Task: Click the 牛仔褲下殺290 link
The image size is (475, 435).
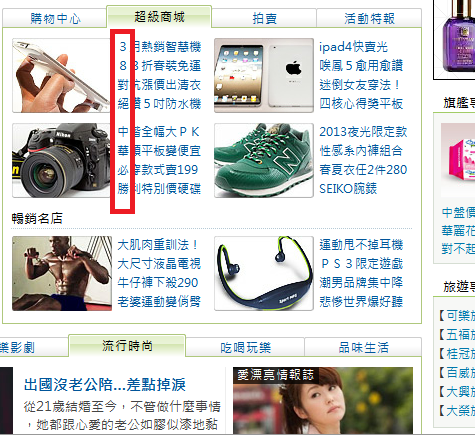Action: click(158, 283)
